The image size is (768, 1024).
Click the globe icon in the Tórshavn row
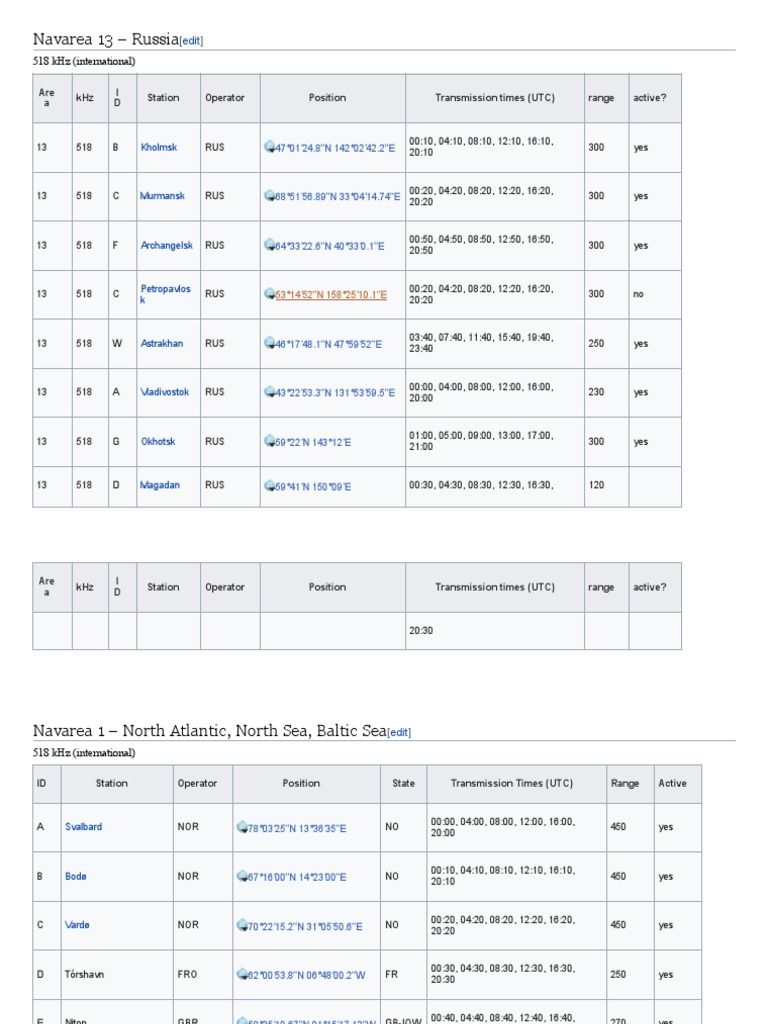pos(241,974)
